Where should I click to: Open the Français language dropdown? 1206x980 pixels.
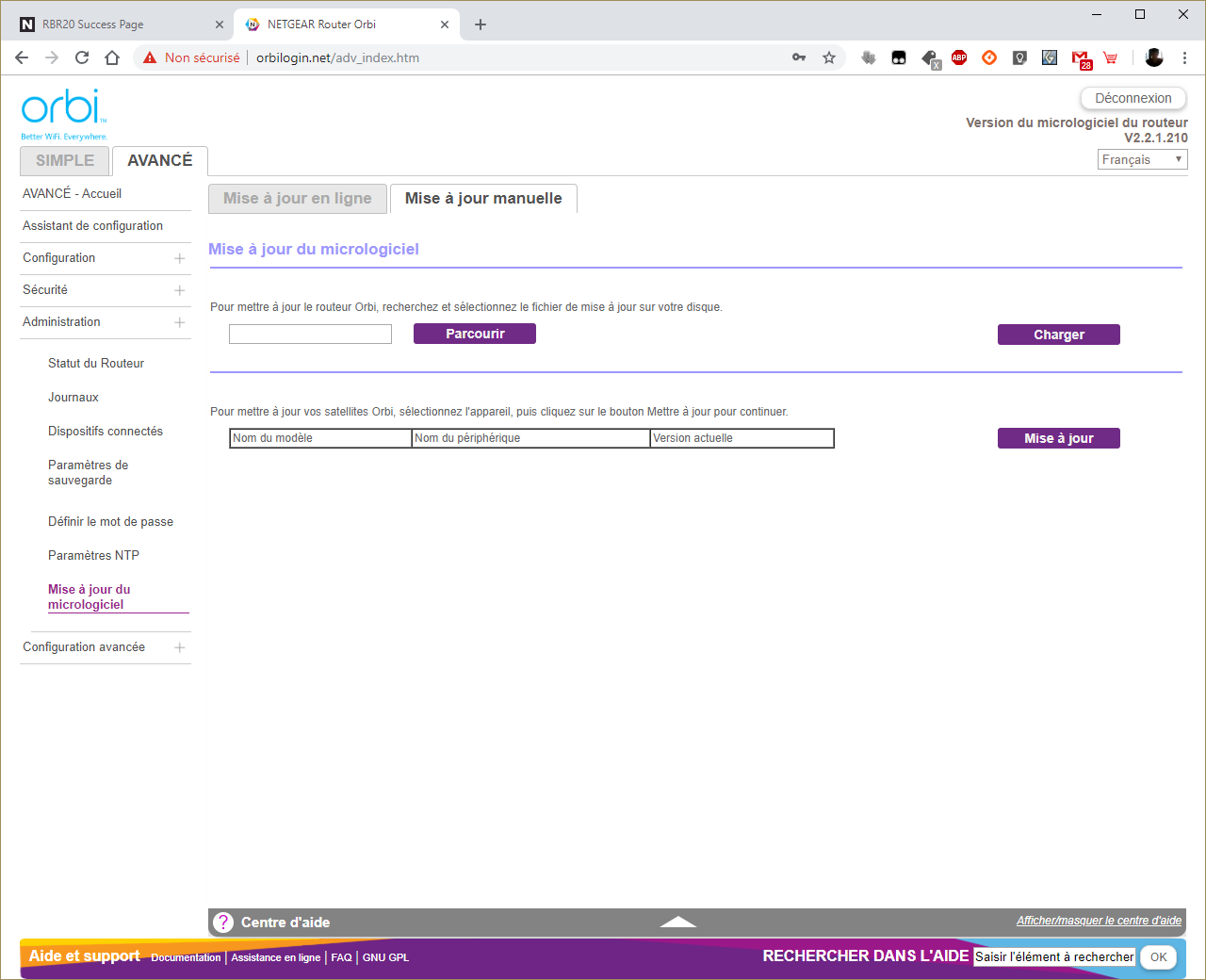point(1143,159)
